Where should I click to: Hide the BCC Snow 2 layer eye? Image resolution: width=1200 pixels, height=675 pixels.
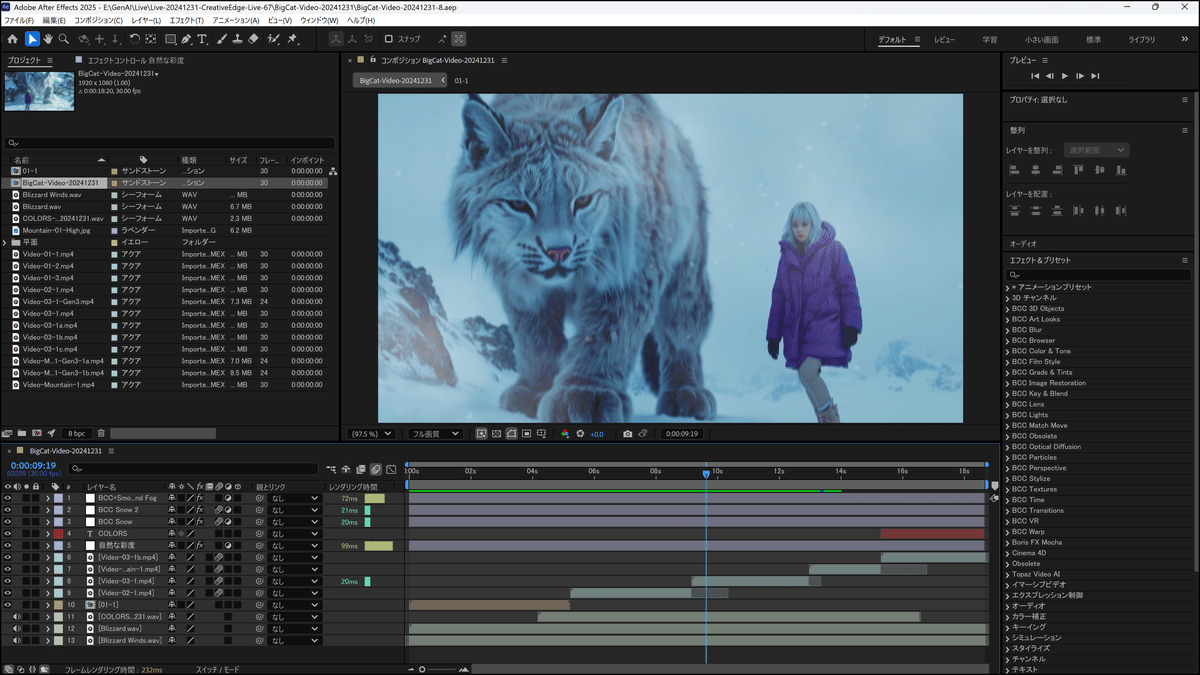pyautogui.click(x=7, y=510)
